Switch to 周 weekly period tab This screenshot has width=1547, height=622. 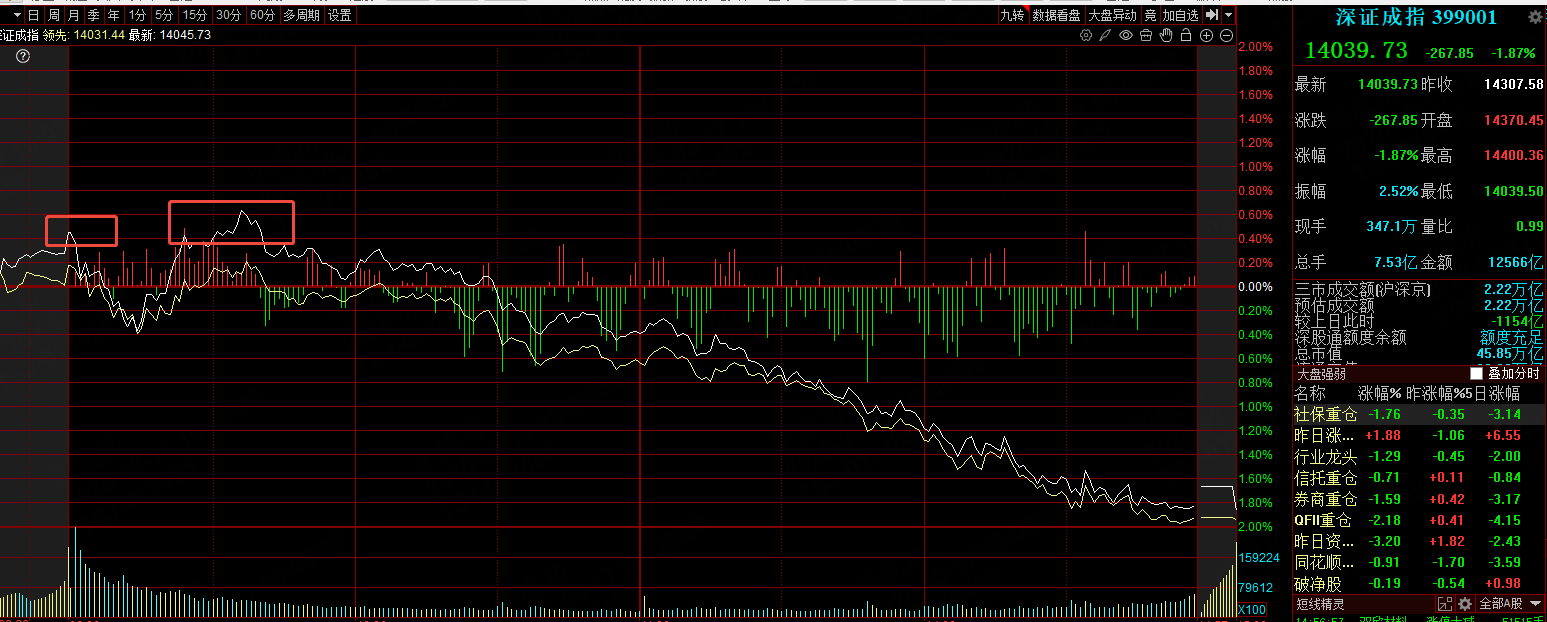tap(54, 15)
